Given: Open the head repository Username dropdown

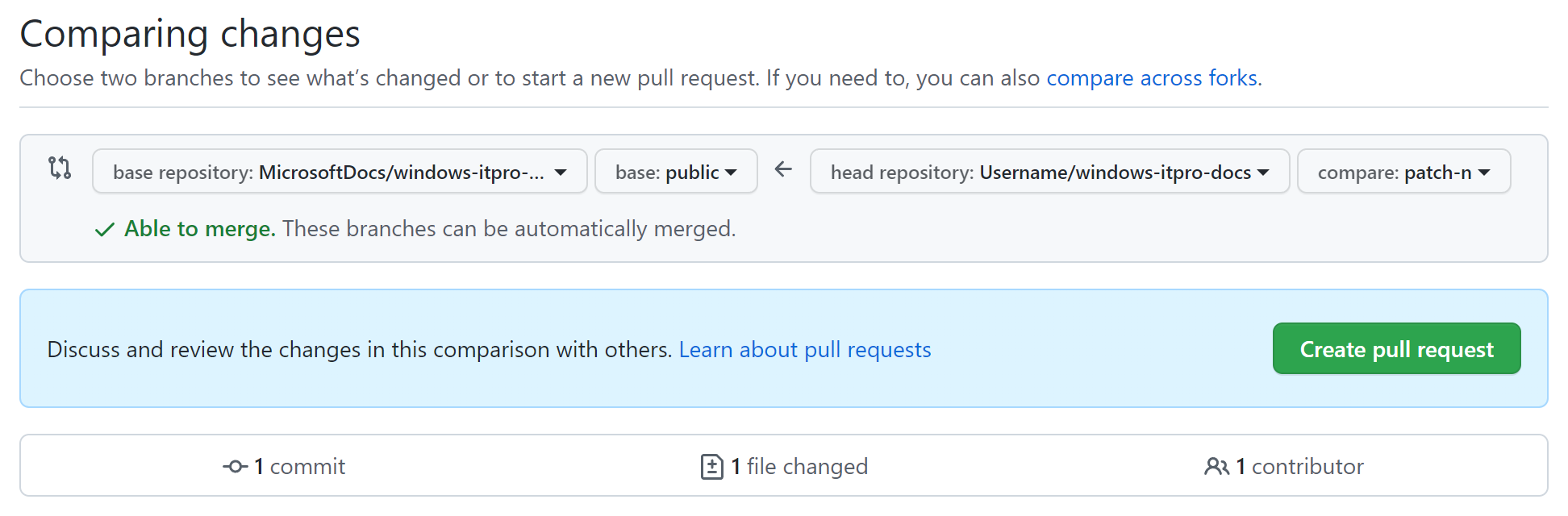Looking at the screenshot, I should pos(1049,172).
